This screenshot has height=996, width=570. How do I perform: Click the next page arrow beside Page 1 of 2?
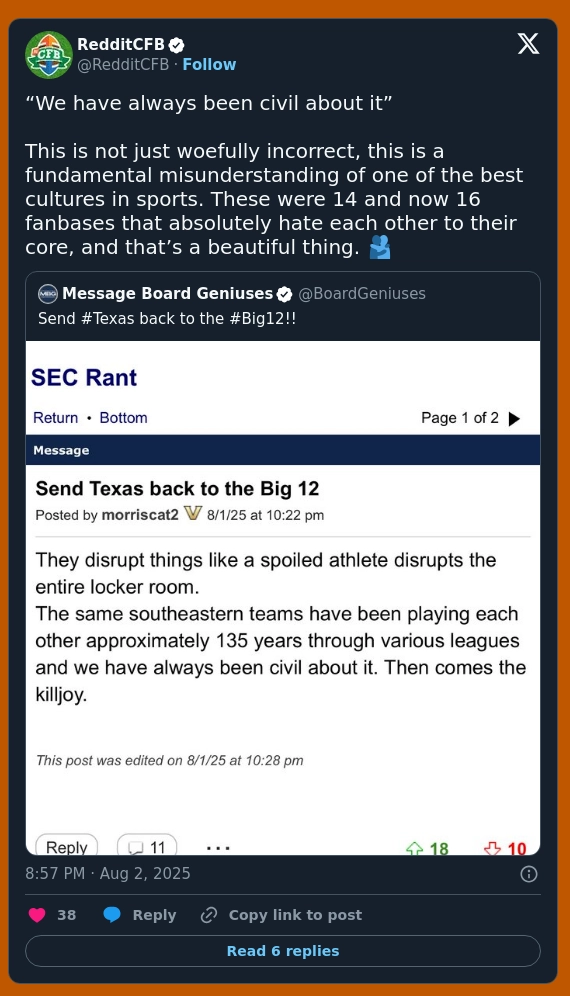pos(515,419)
